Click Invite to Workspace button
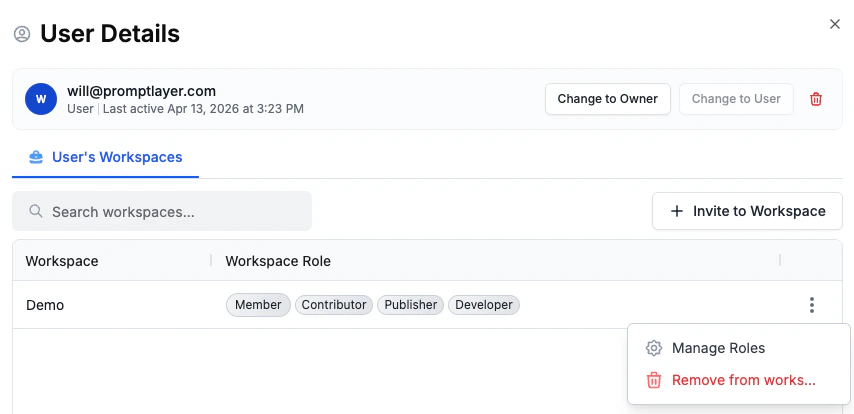 pyautogui.click(x=747, y=211)
